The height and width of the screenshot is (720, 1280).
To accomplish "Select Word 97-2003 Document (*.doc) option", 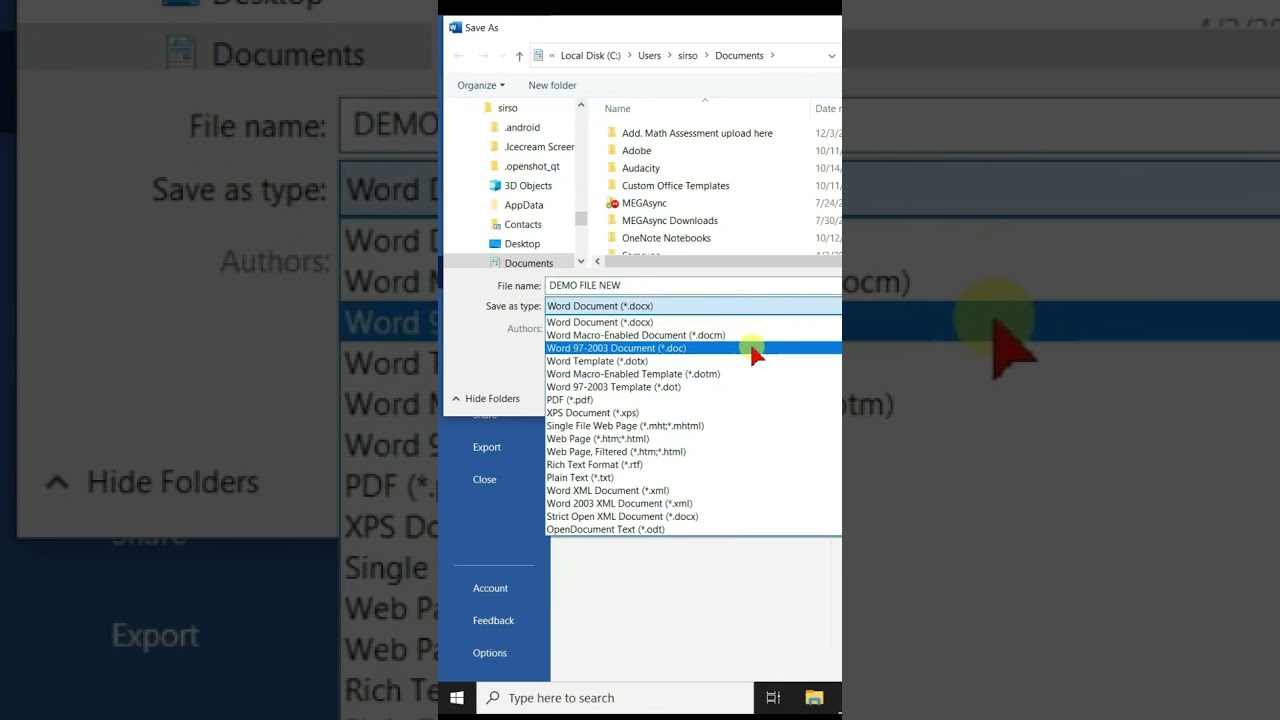I will 694,348.
